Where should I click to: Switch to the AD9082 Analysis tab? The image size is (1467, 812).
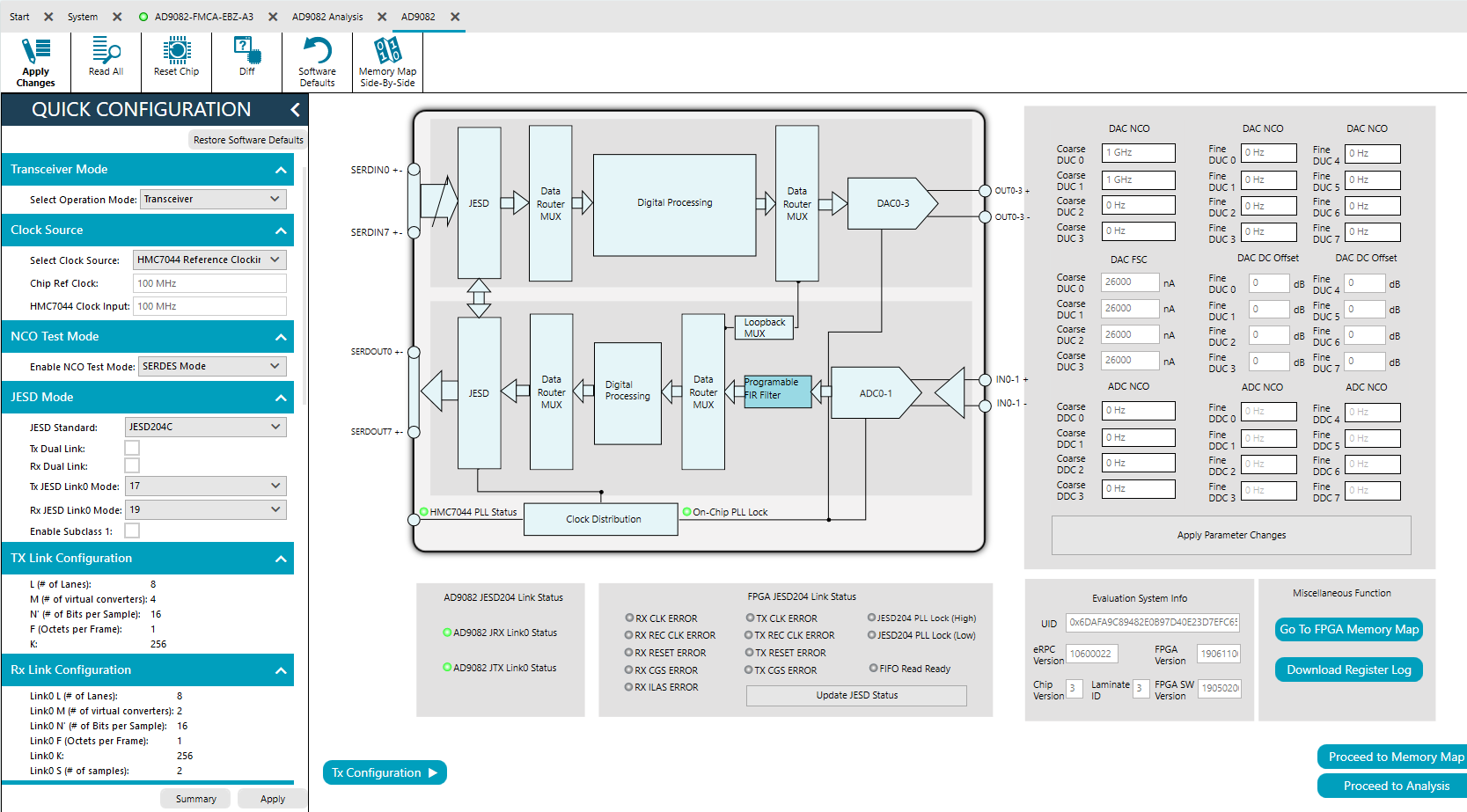pyautogui.click(x=327, y=17)
